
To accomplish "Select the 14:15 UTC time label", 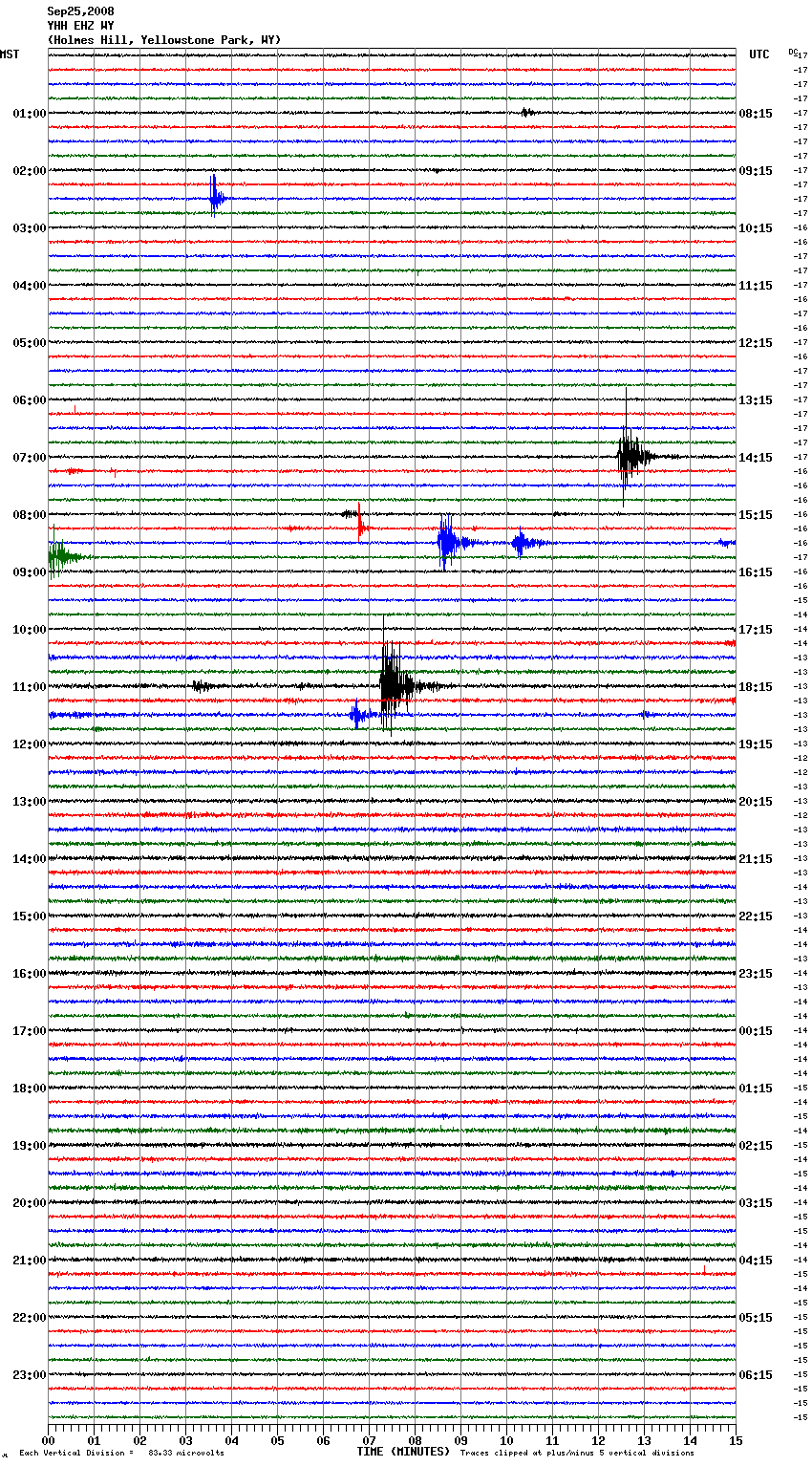I will 756,458.
